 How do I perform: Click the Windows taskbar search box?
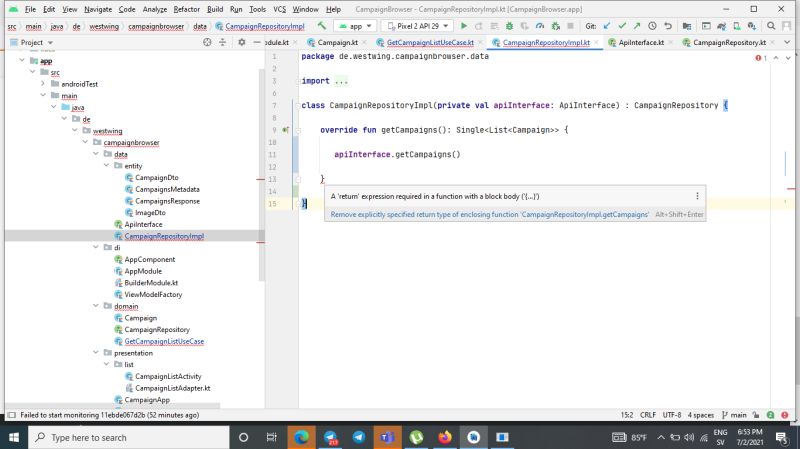129,437
